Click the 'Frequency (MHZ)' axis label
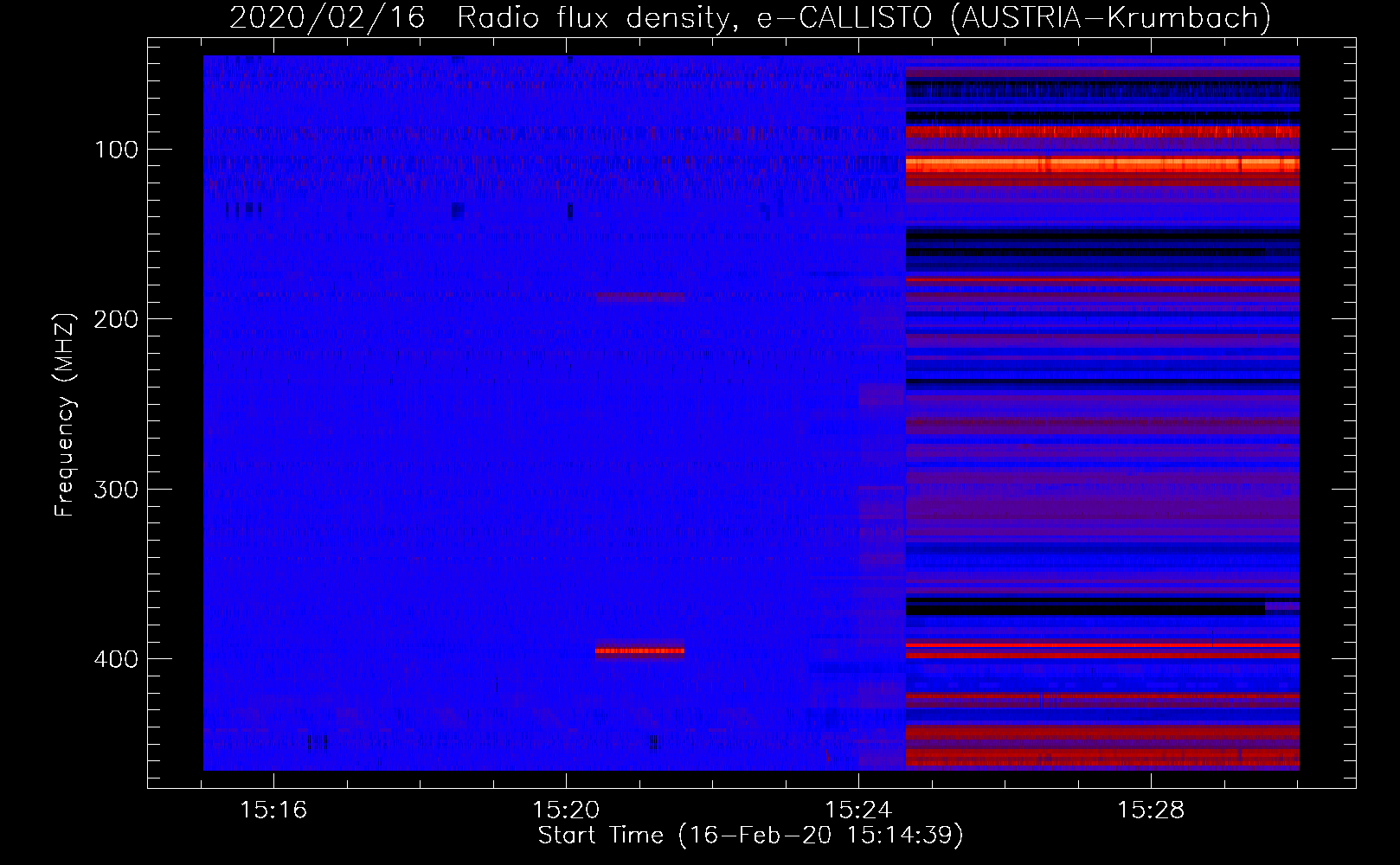 click(65, 414)
